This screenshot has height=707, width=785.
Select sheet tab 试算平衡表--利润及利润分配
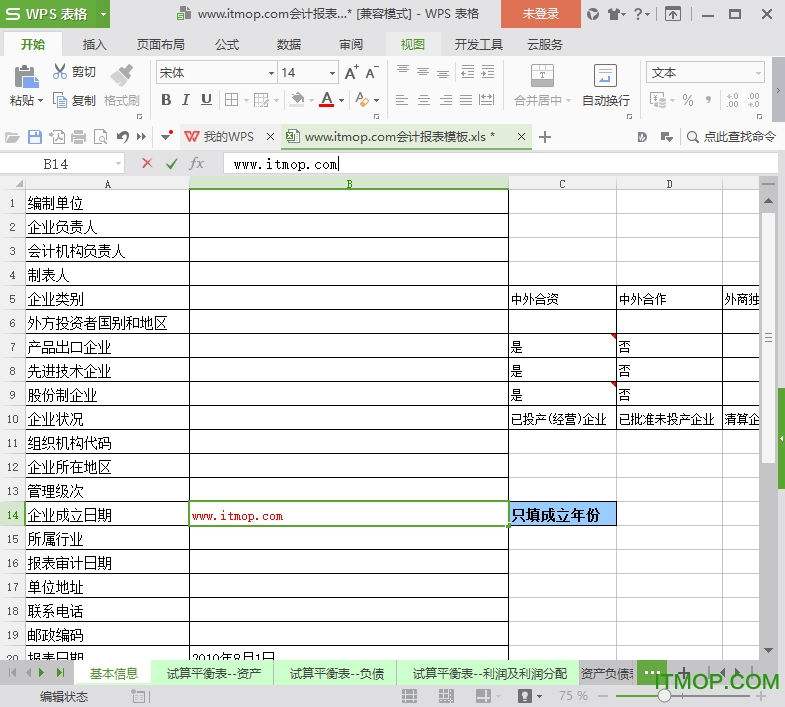489,673
